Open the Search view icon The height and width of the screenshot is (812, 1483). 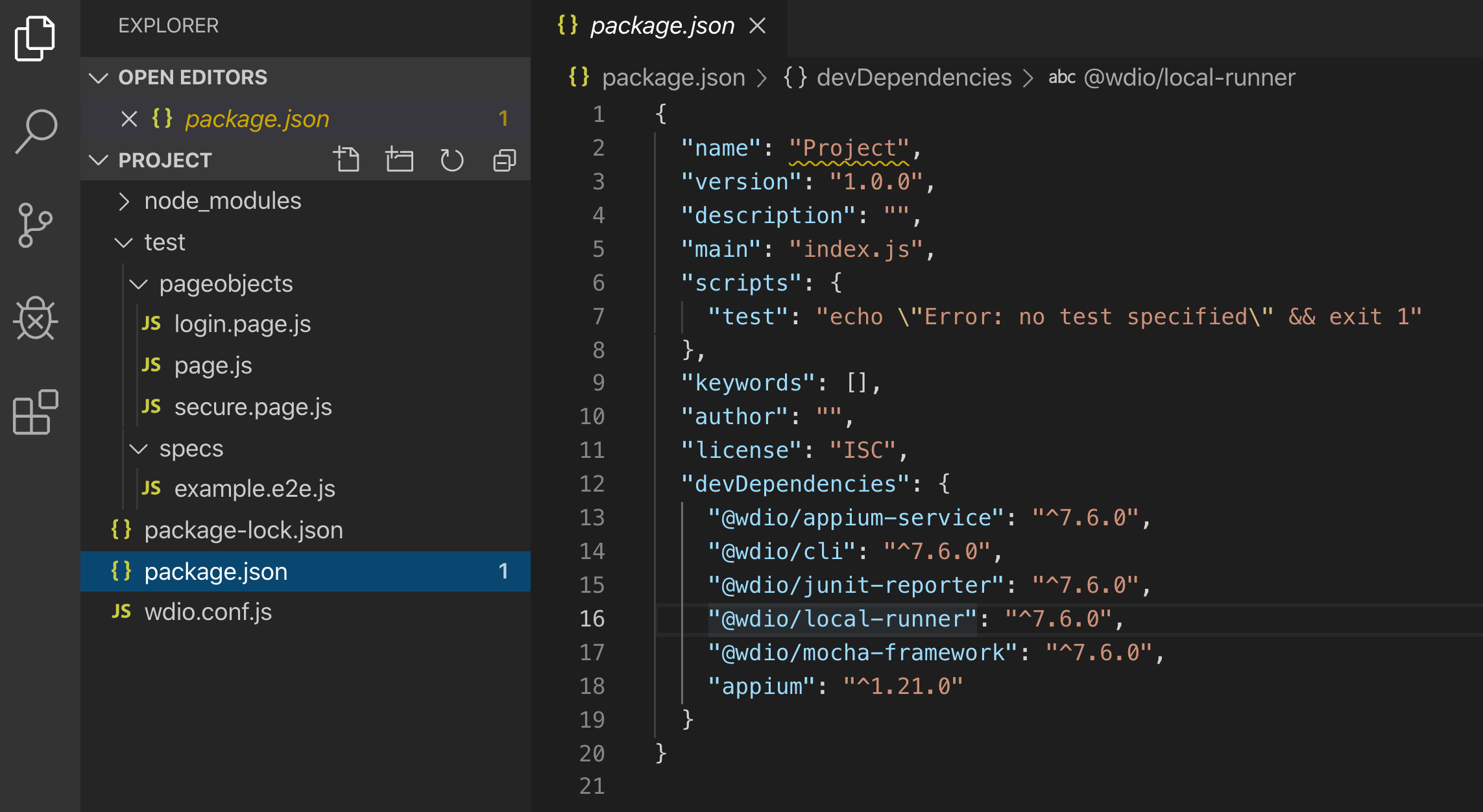(35, 131)
